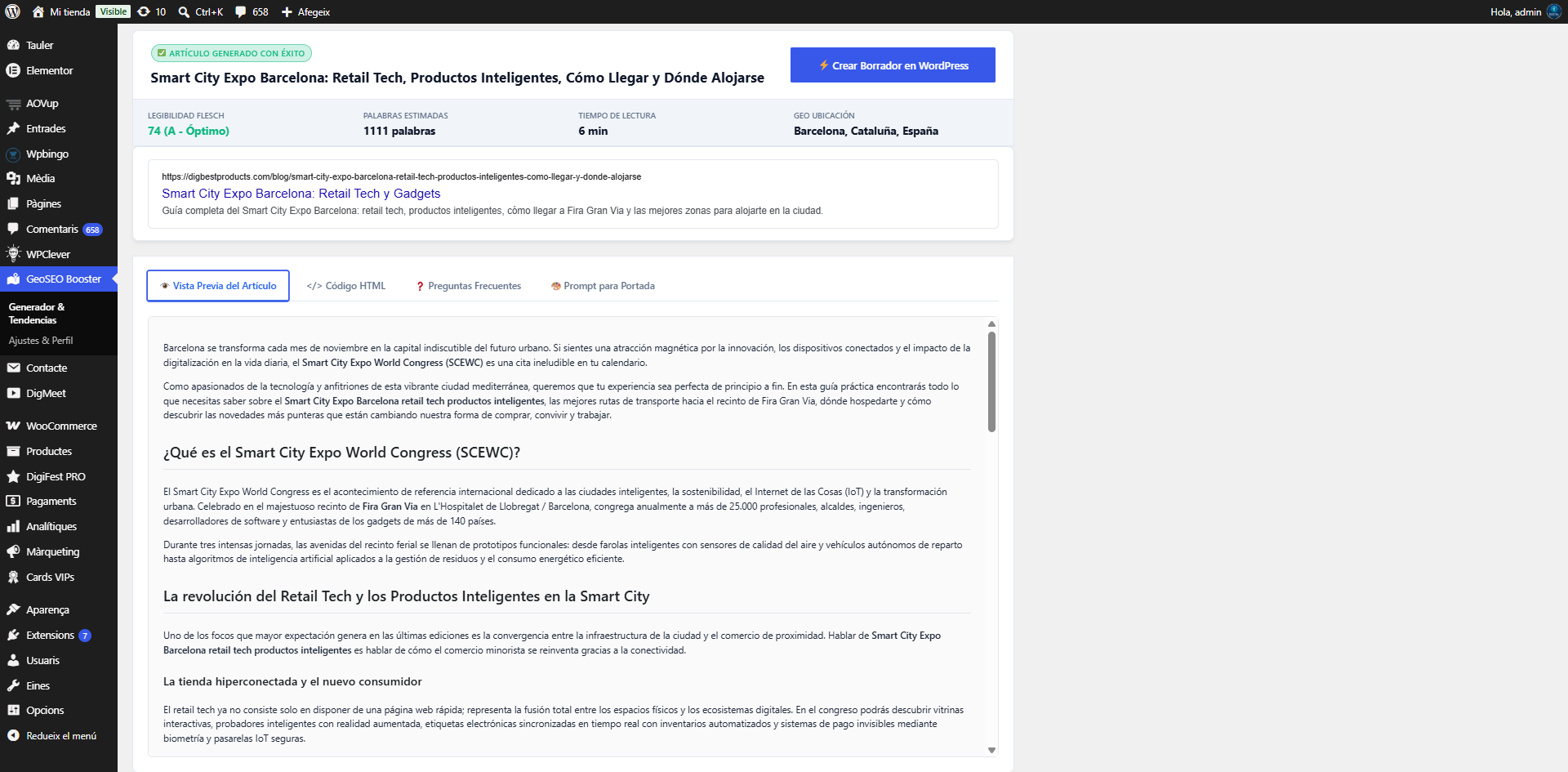Switch to Preguntas Frecuentes tab
Image resolution: width=1568 pixels, height=772 pixels.
tap(468, 286)
